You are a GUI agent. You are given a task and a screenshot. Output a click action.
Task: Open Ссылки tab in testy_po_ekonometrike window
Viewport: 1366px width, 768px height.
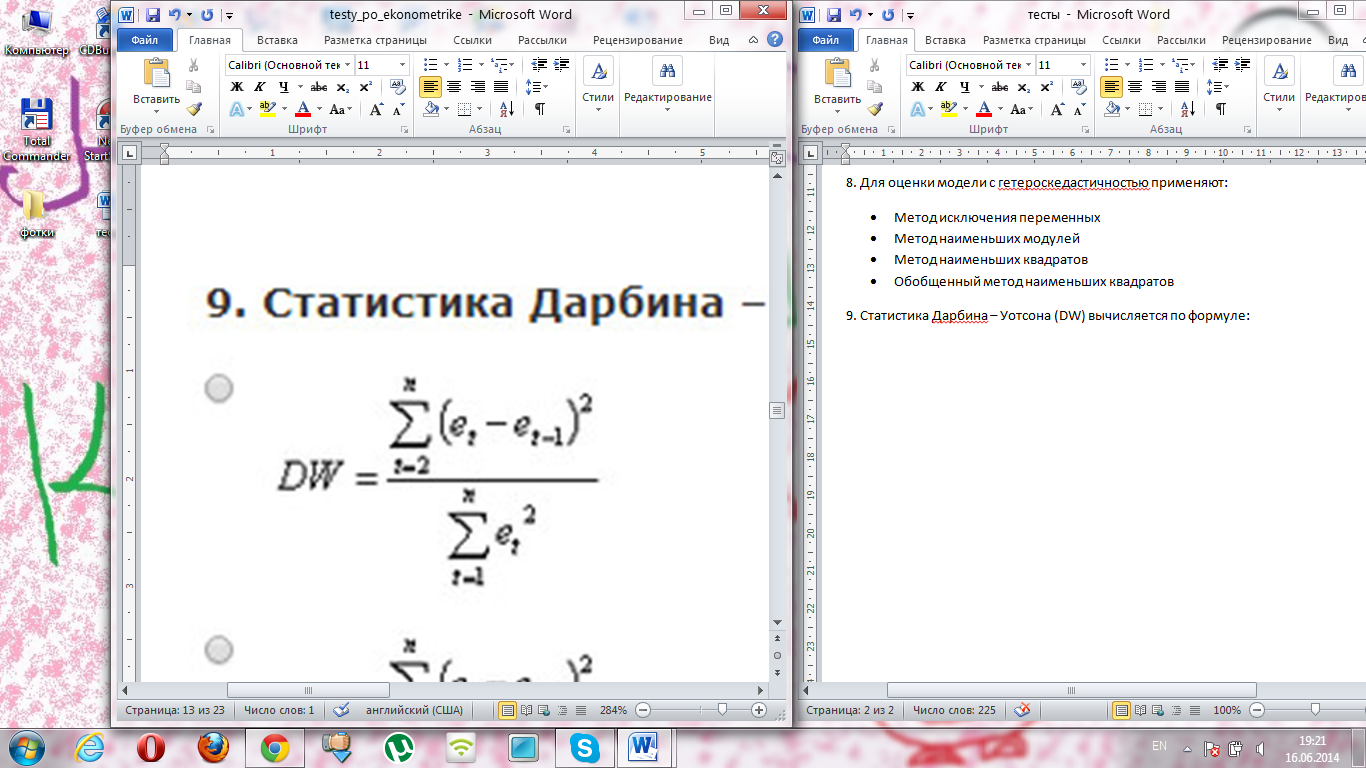(x=472, y=40)
